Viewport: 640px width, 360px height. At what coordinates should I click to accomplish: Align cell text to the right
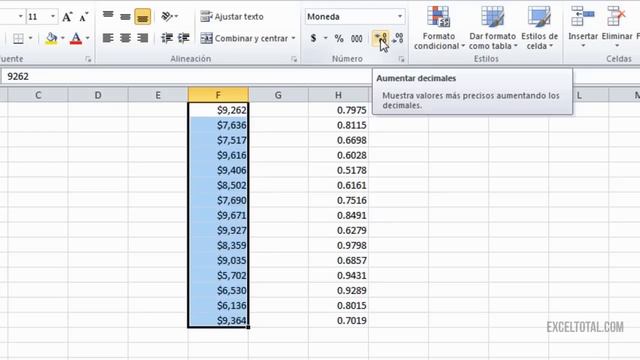click(x=142, y=38)
